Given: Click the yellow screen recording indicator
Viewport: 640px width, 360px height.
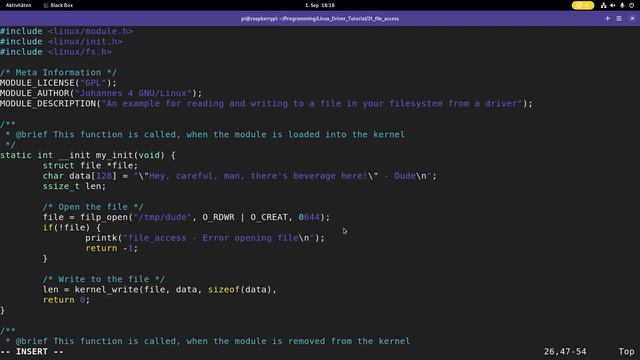Looking at the screenshot, I should tap(582, 5).
